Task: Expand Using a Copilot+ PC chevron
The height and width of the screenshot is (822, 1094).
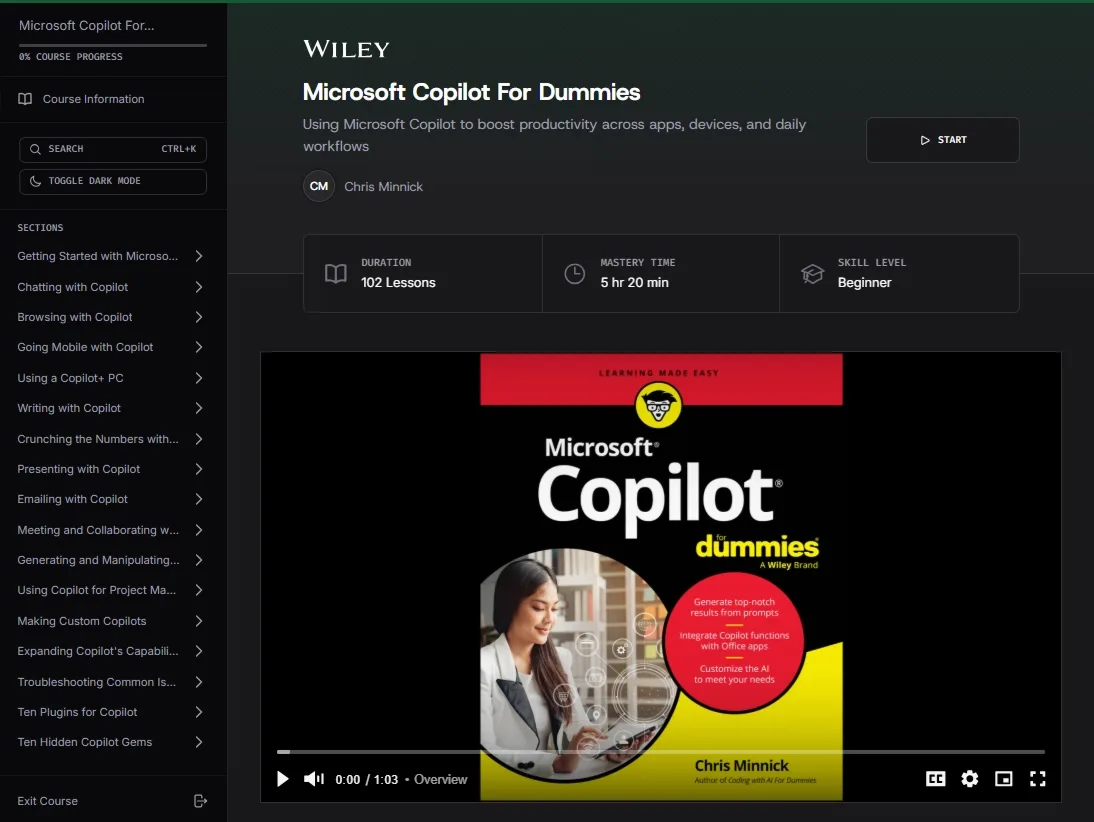Action: click(x=199, y=378)
